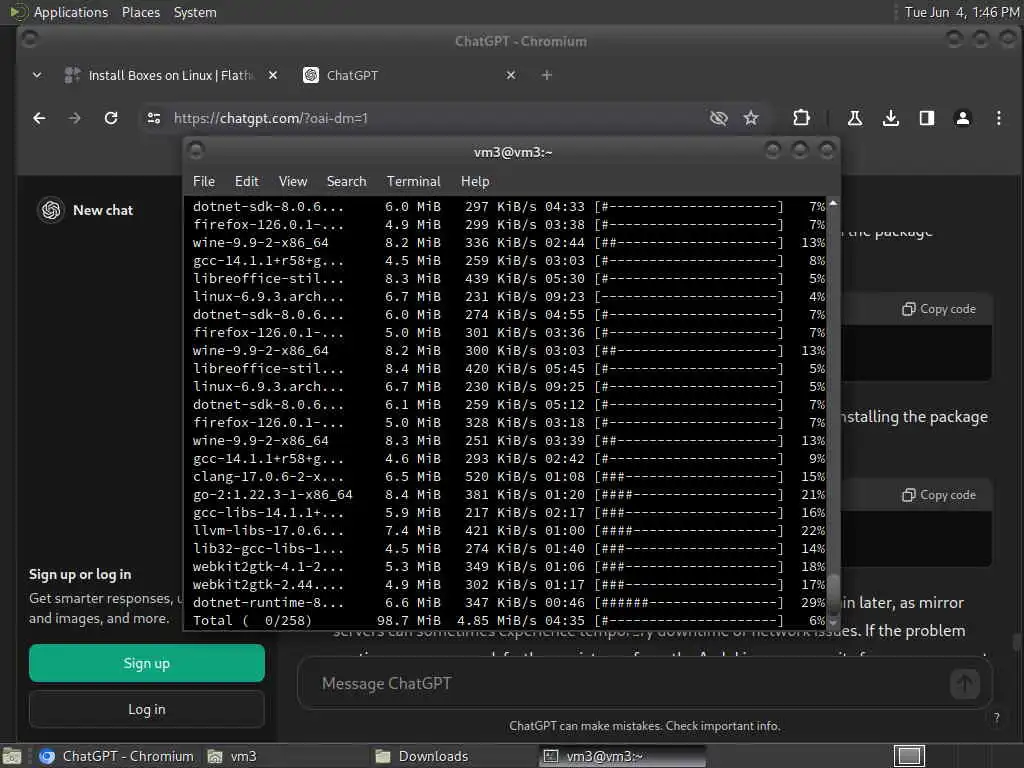This screenshot has width=1024, height=768.
Task: Open the System menu
Action: [x=195, y=12]
